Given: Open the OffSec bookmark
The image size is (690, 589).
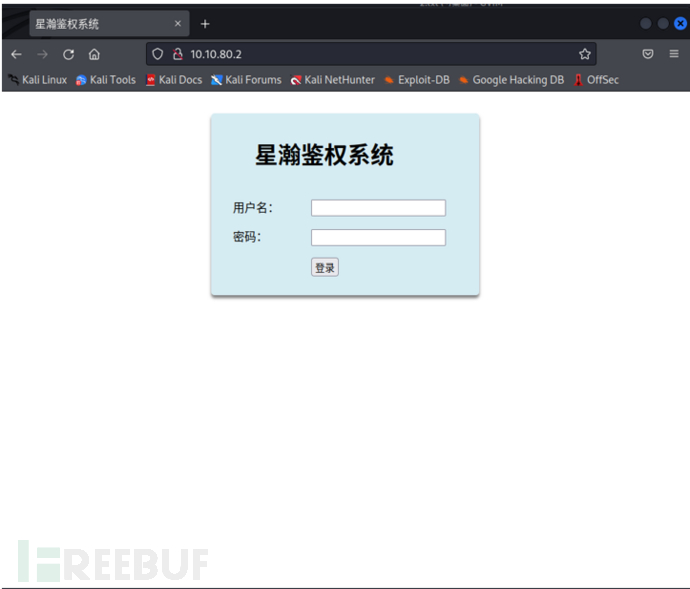Looking at the screenshot, I should pos(596,80).
